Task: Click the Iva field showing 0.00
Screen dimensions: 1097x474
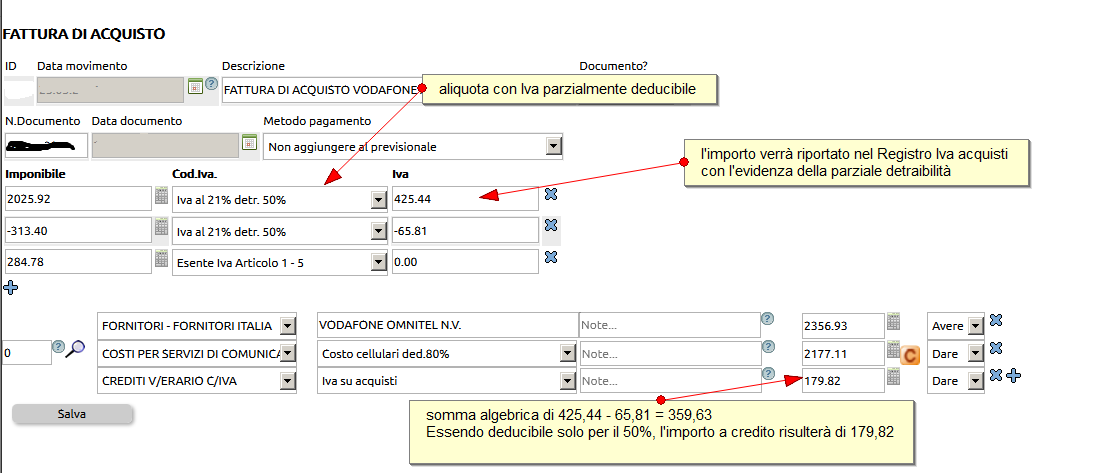Action: (x=465, y=261)
